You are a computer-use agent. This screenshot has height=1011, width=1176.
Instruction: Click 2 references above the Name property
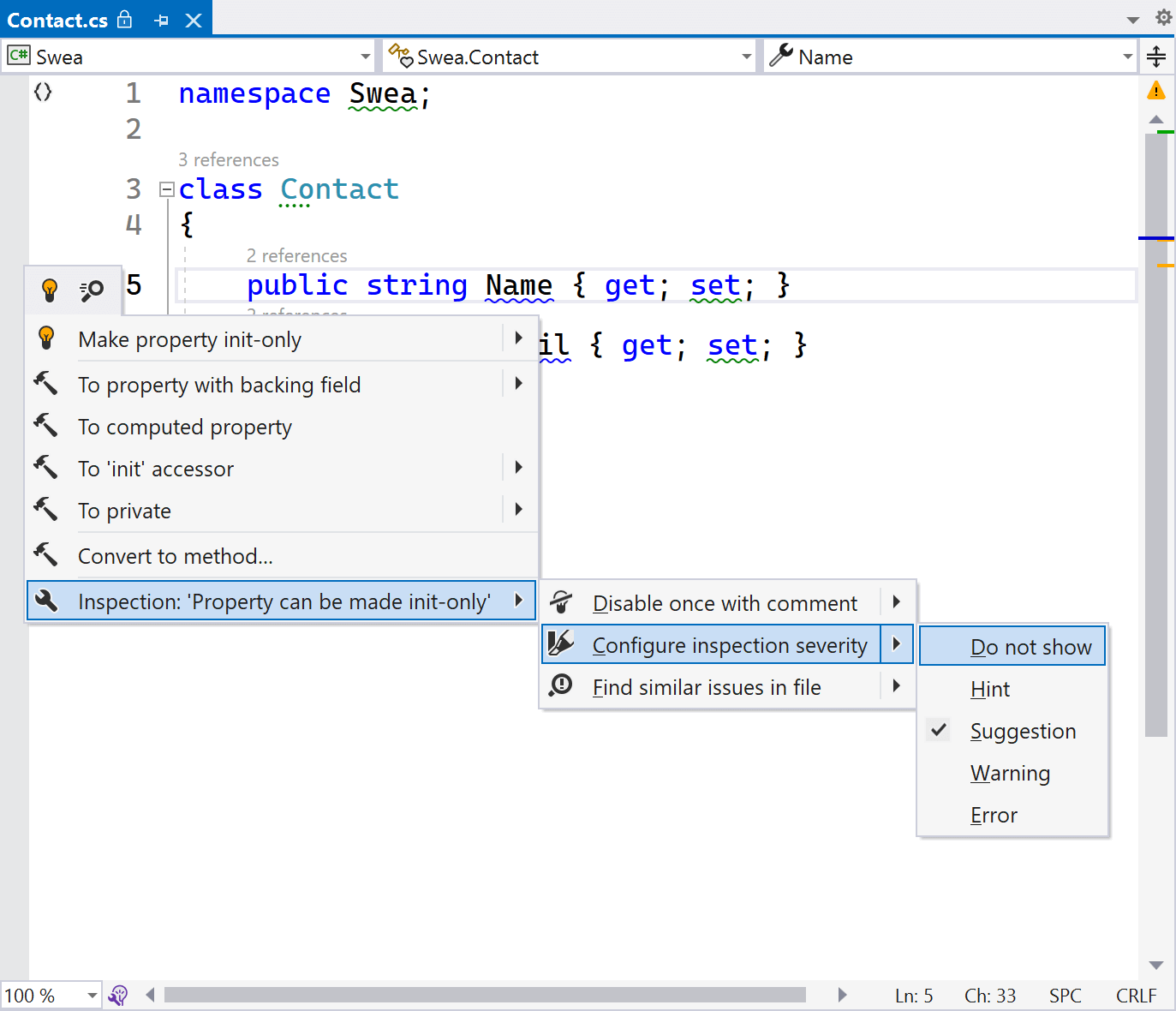[296, 255]
